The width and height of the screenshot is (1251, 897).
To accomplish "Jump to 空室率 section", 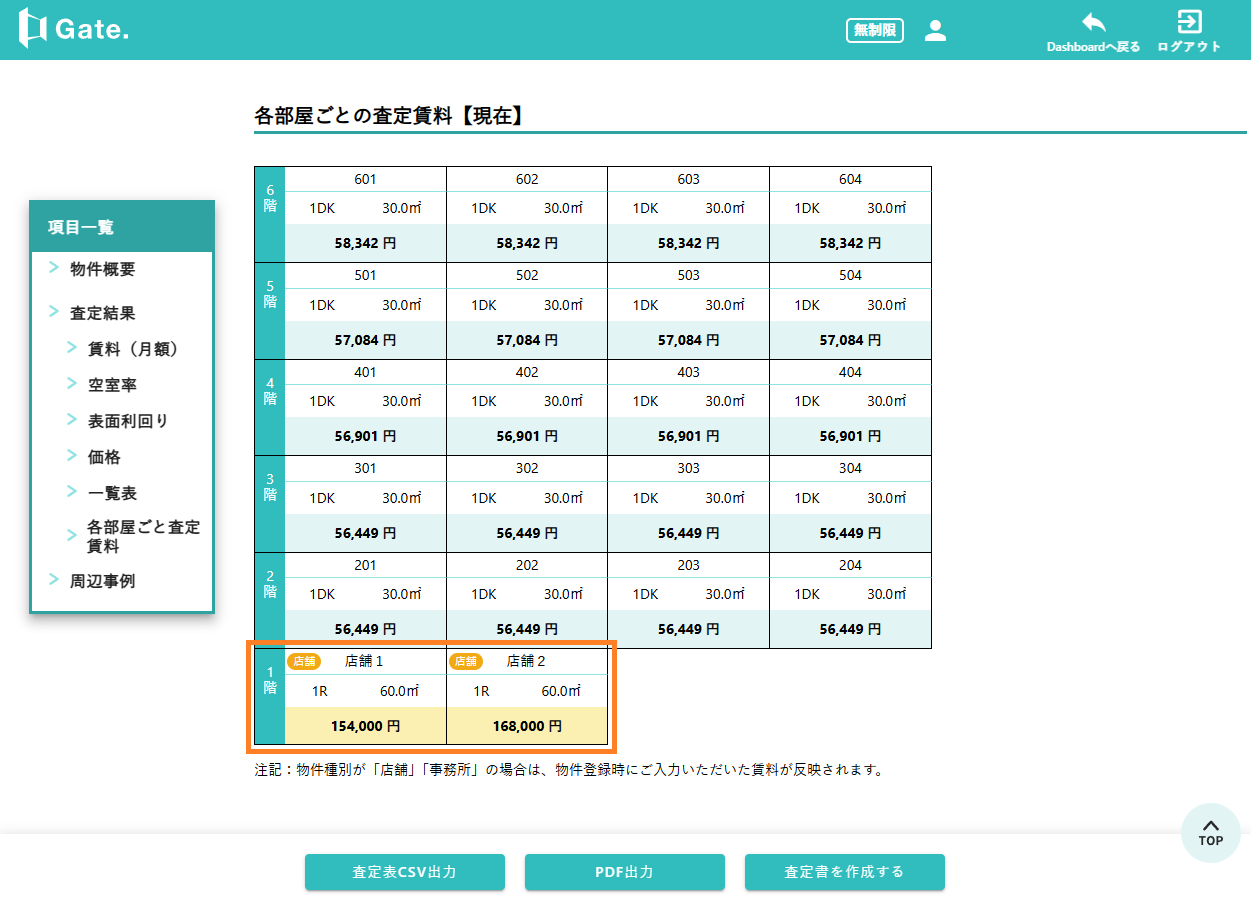I will pyautogui.click(x=112, y=385).
